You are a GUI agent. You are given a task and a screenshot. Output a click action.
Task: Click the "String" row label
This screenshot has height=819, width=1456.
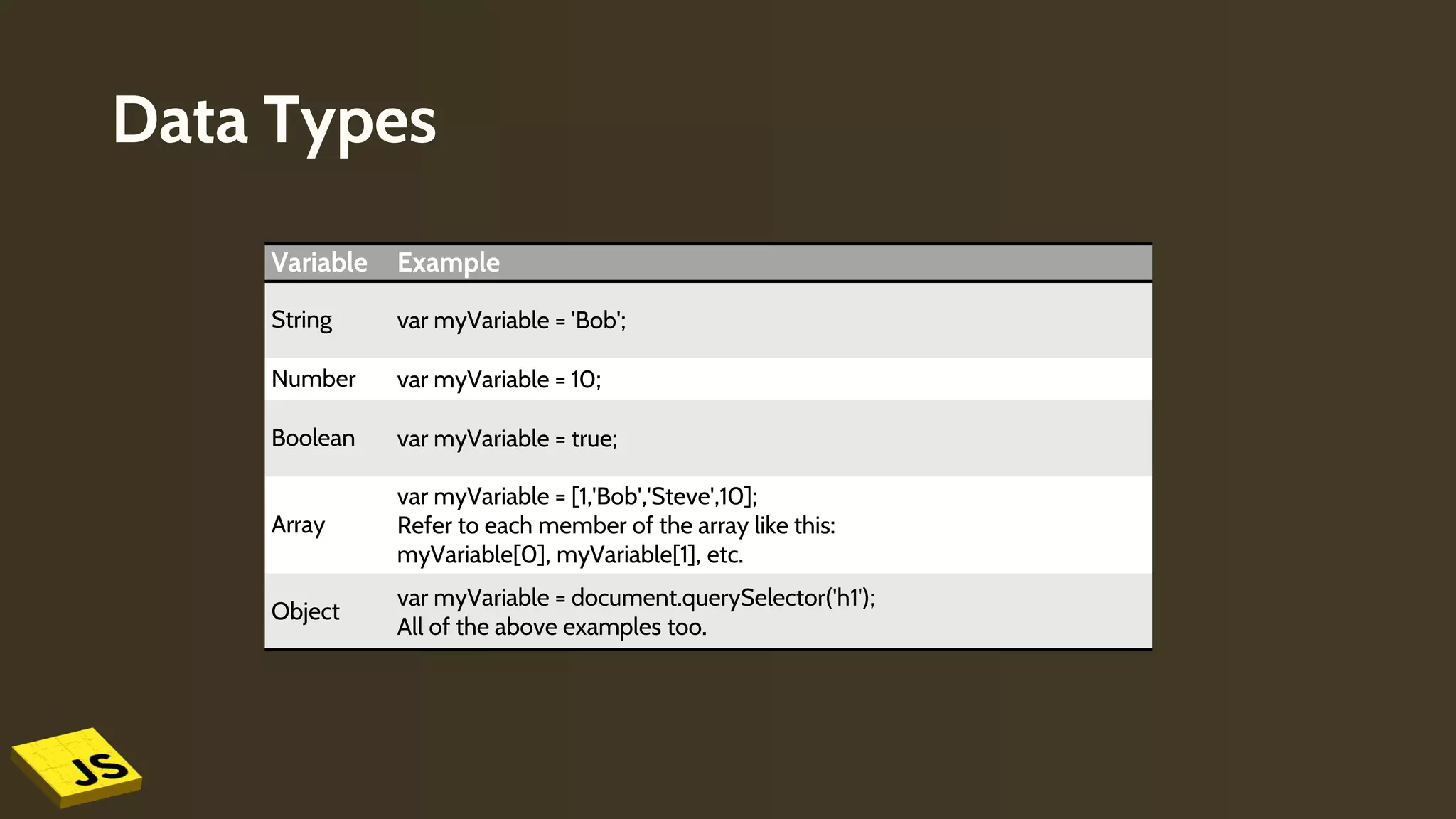click(x=301, y=321)
